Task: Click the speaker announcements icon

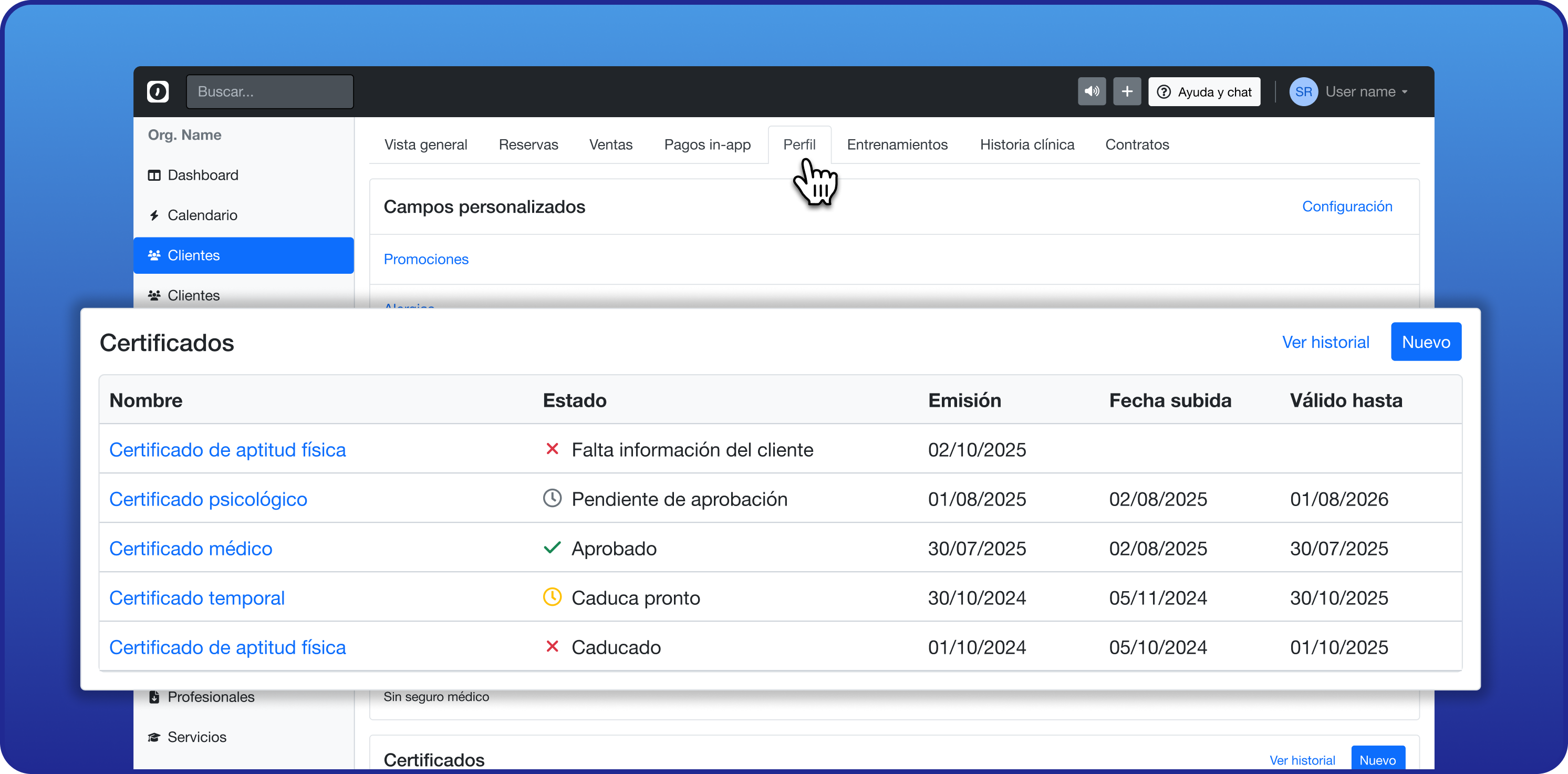Action: tap(1092, 91)
